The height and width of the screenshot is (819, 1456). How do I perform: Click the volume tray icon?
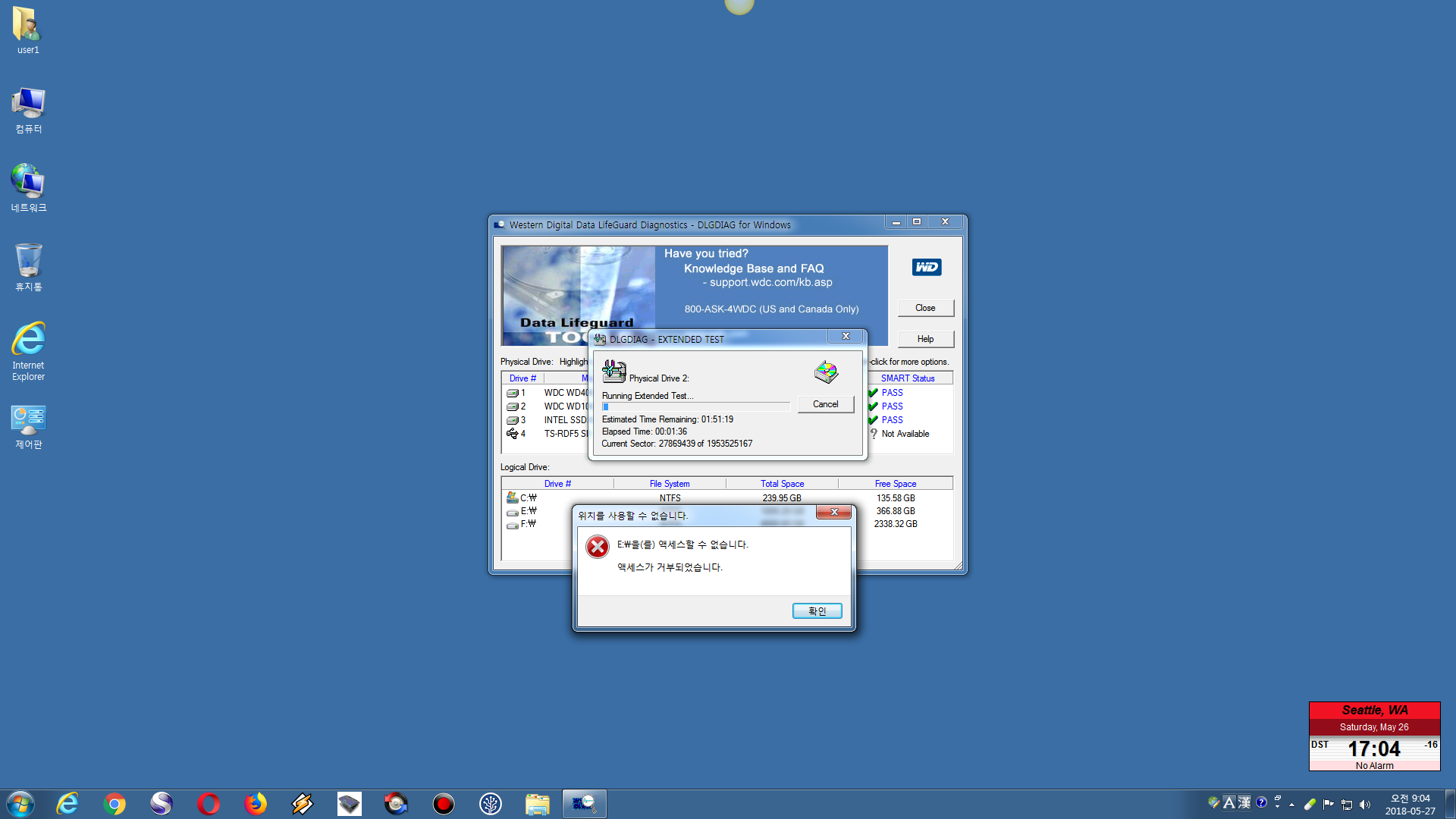click(x=1365, y=805)
